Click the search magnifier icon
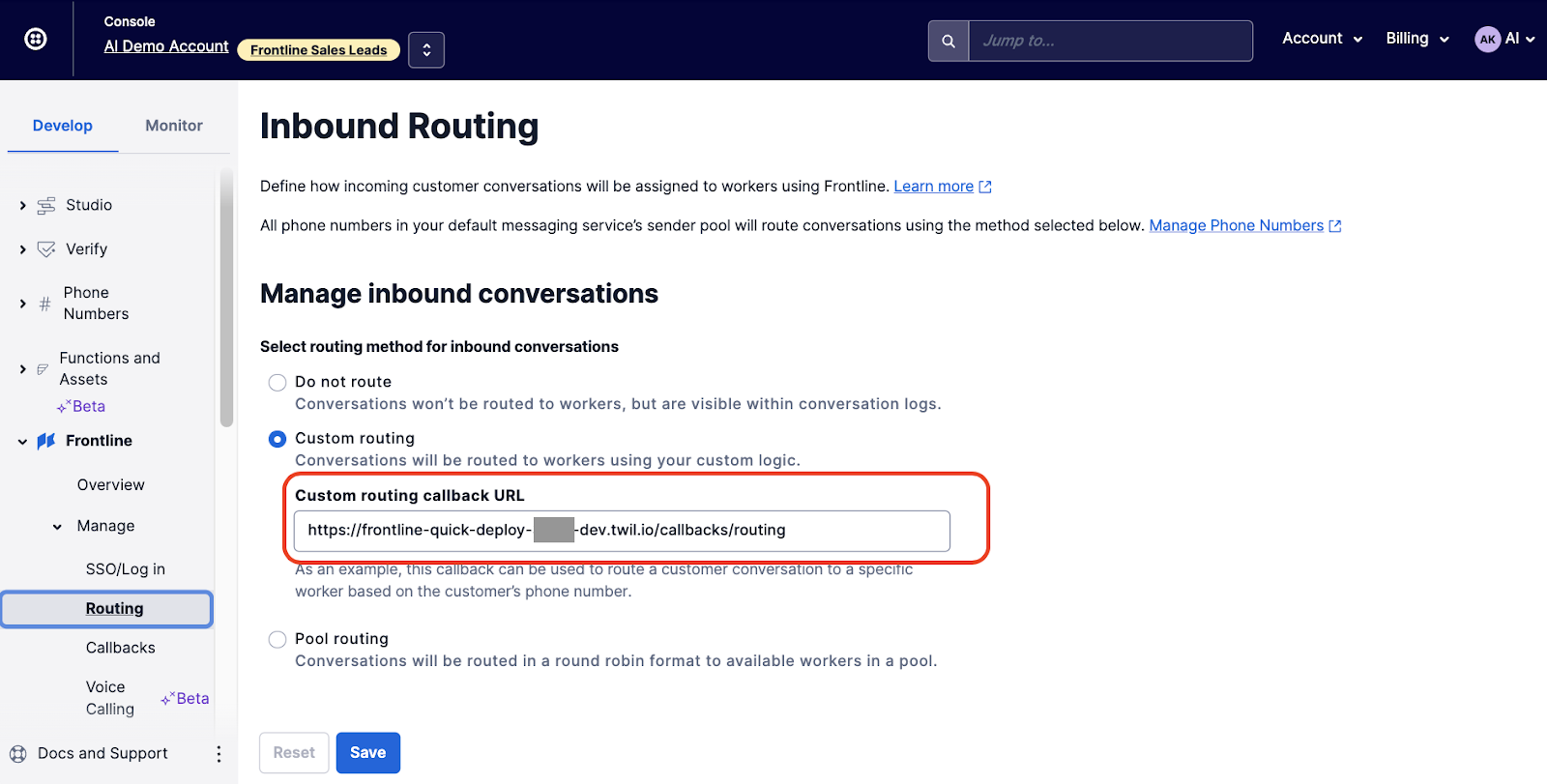Screen dimensions: 1547x784 point(949,41)
